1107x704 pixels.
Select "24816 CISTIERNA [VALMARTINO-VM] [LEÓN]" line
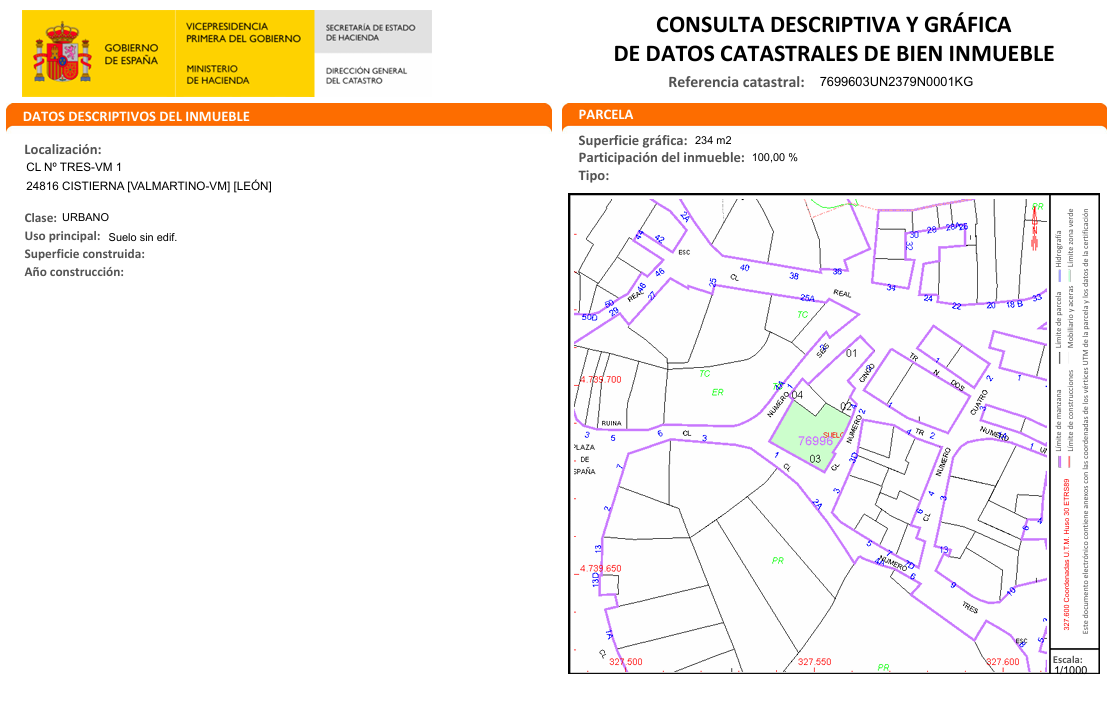click(x=149, y=186)
